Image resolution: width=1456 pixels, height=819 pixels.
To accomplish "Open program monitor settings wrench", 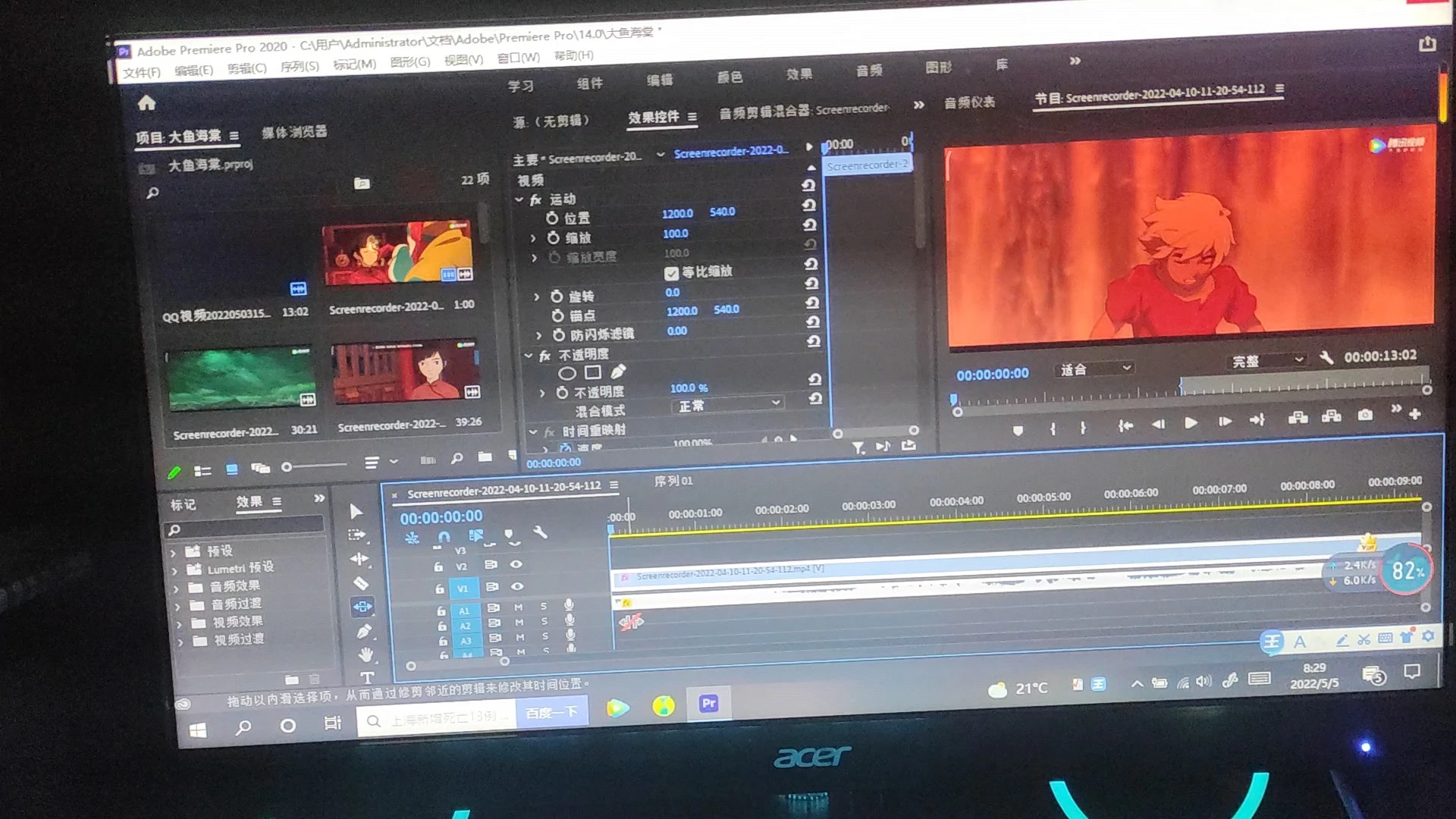I will point(1326,357).
